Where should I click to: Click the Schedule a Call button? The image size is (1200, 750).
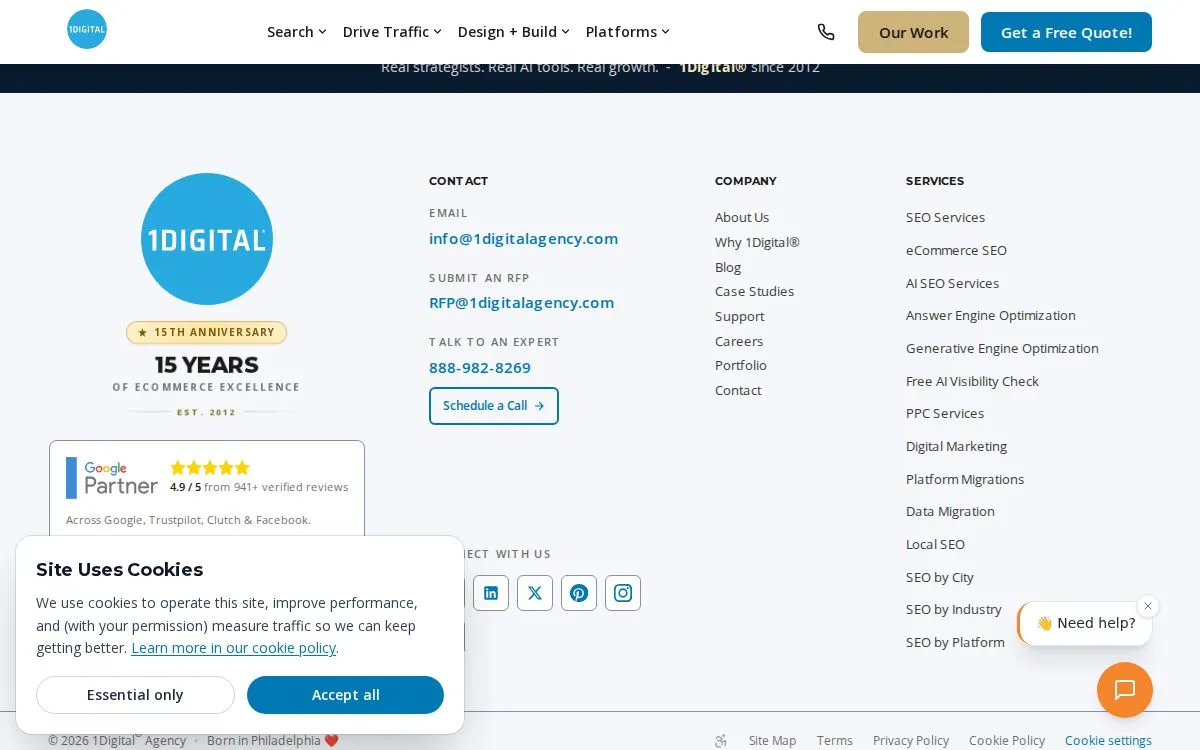pyautogui.click(x=494, y=406)
